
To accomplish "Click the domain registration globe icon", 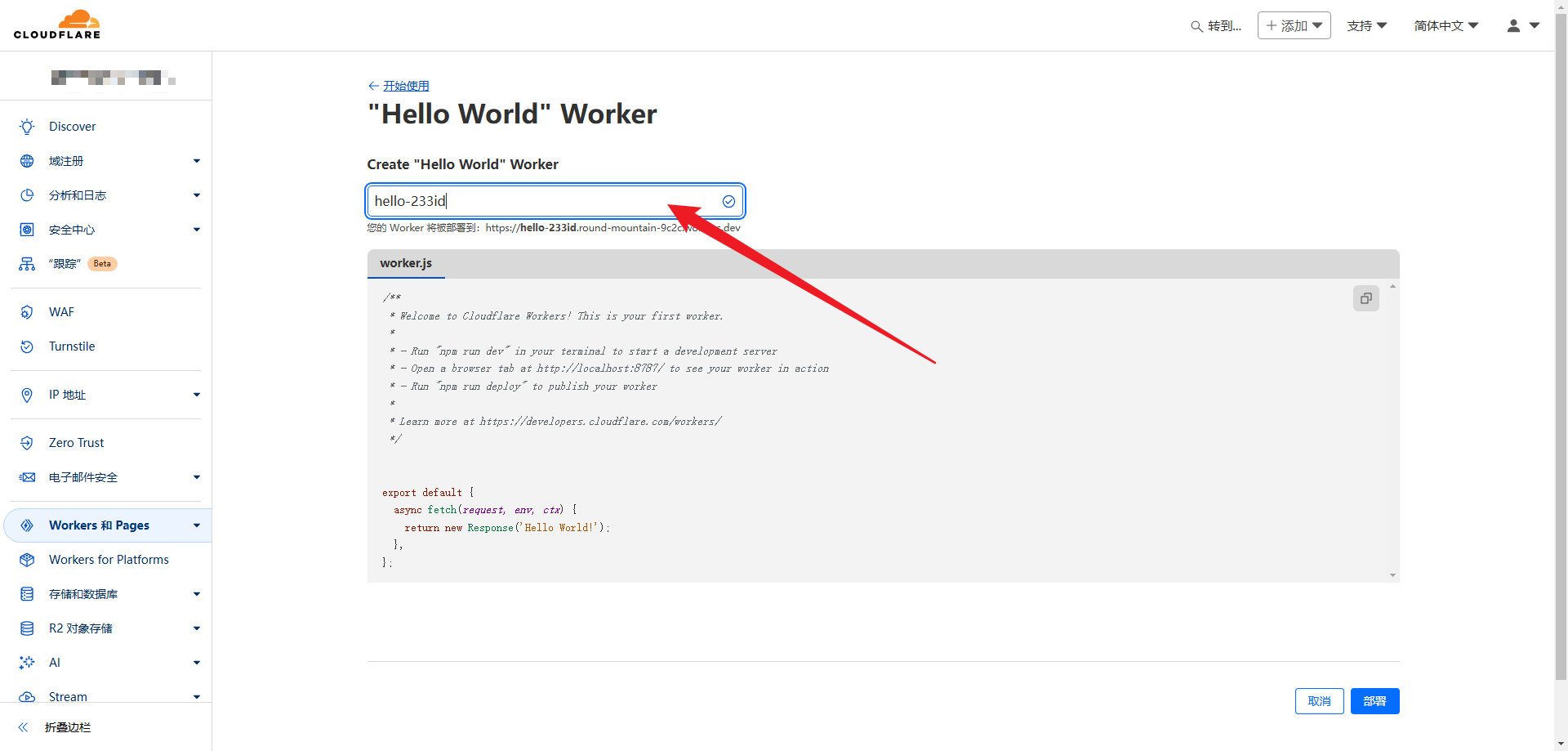I will (x=27, y=161).
